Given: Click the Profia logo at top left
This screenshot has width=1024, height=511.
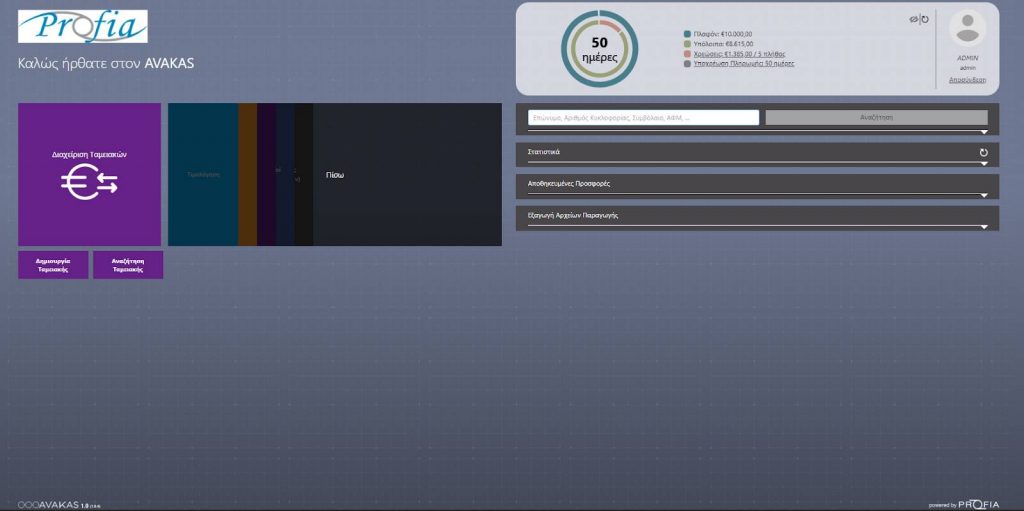Looking at the screenshot, I should (82, 26).
